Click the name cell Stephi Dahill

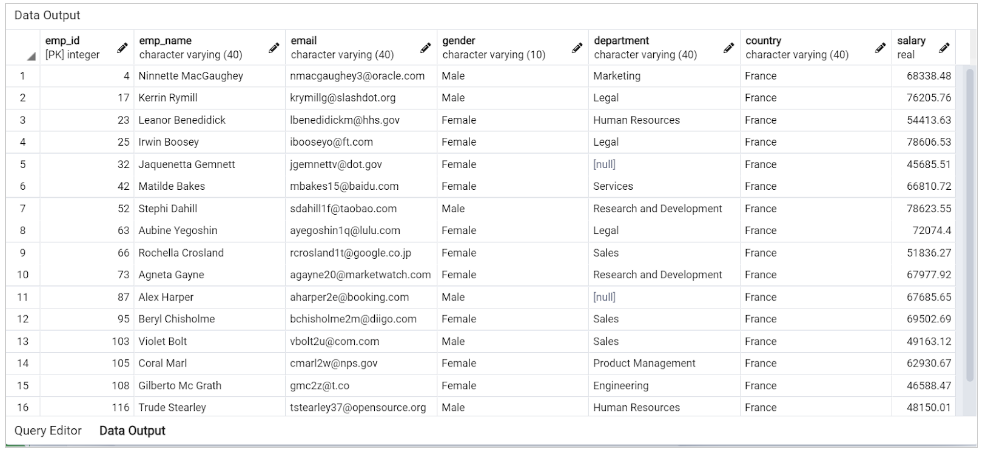(210, 209)
